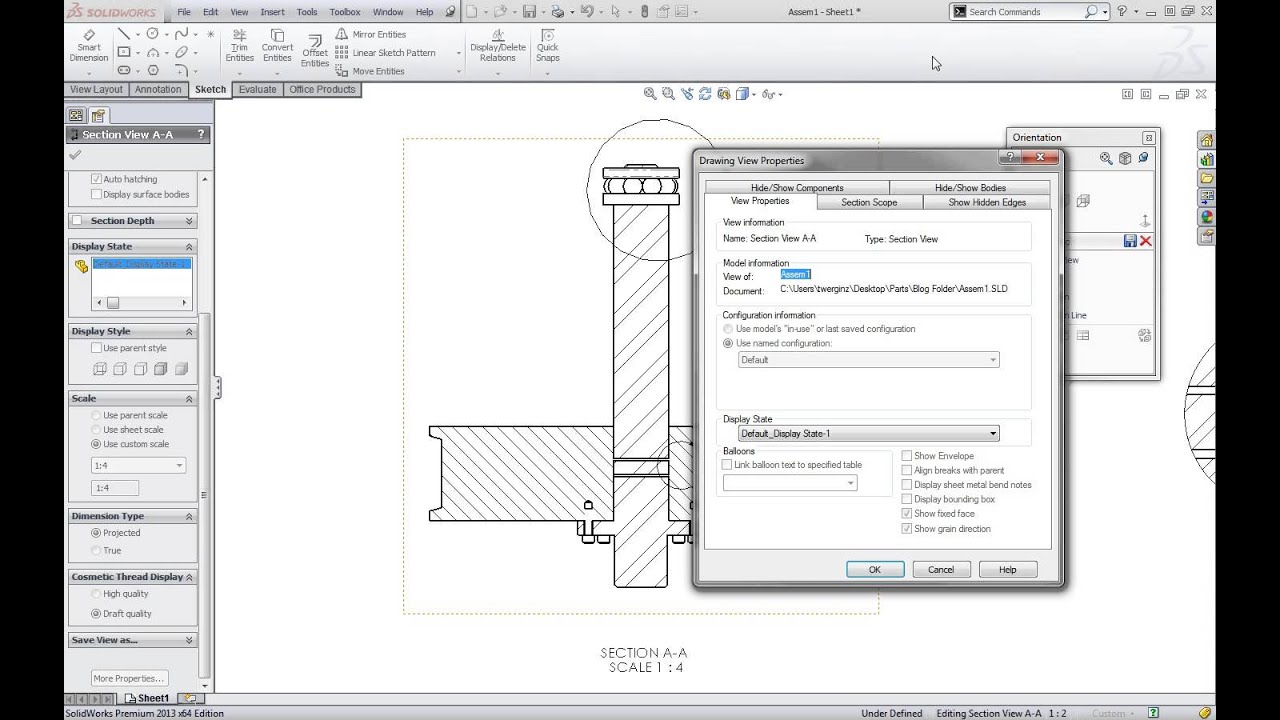Select the Spline sketch tool
The height and width of the screenshot is (720, 1280).
[x=181, y=34]
